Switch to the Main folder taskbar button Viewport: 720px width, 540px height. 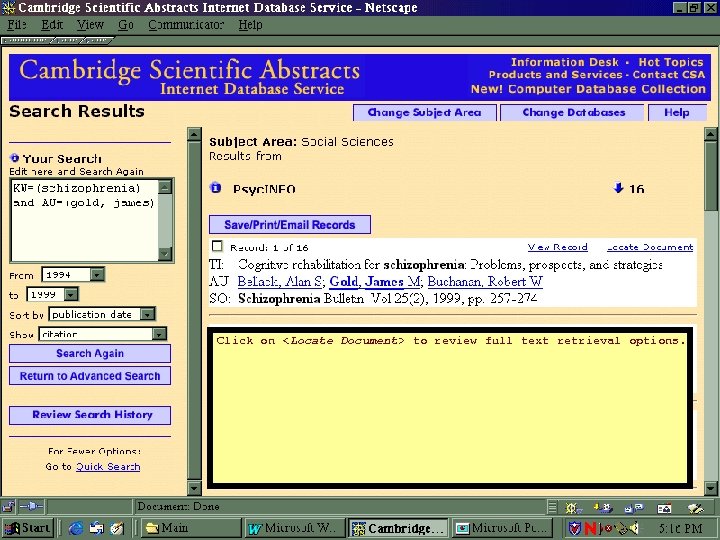(190, 528)
